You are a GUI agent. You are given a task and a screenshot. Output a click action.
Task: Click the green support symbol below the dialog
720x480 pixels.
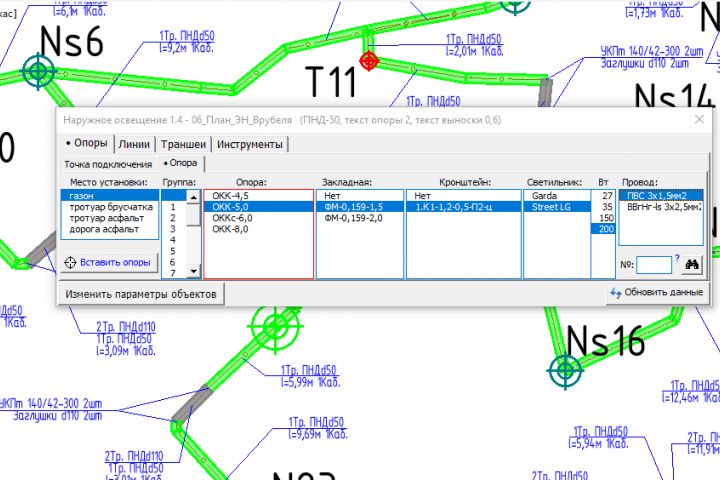[276, 327]
